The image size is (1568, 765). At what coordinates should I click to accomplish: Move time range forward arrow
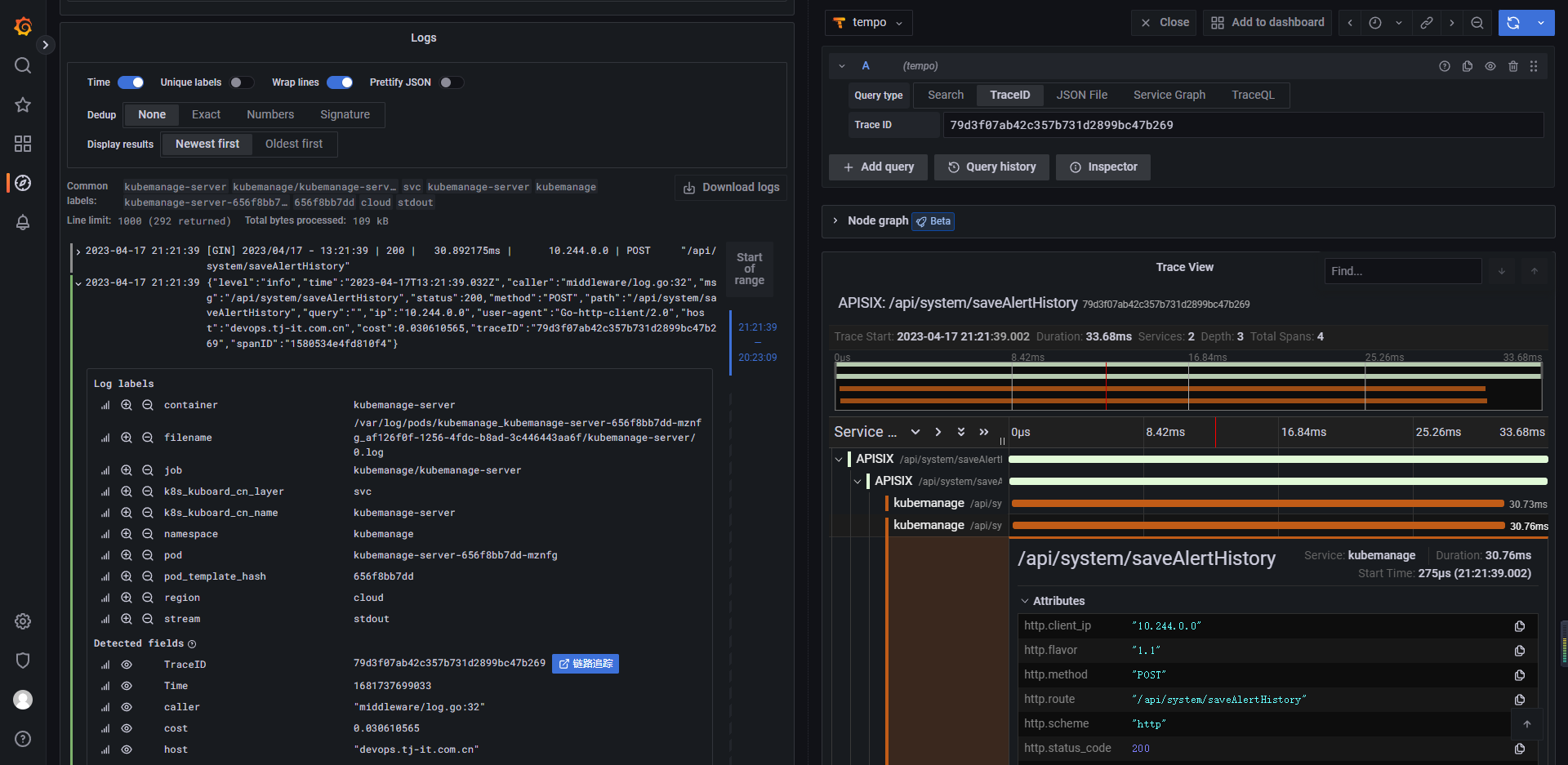[1452, 23]
